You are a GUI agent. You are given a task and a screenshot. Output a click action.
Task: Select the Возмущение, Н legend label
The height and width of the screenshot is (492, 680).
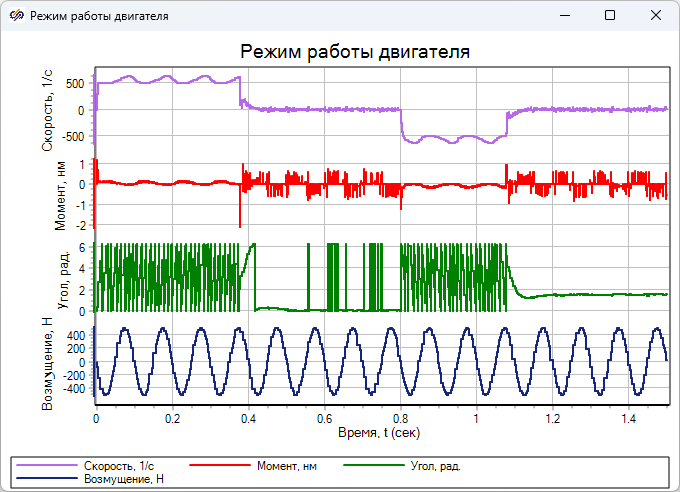[x=125, y=479]
